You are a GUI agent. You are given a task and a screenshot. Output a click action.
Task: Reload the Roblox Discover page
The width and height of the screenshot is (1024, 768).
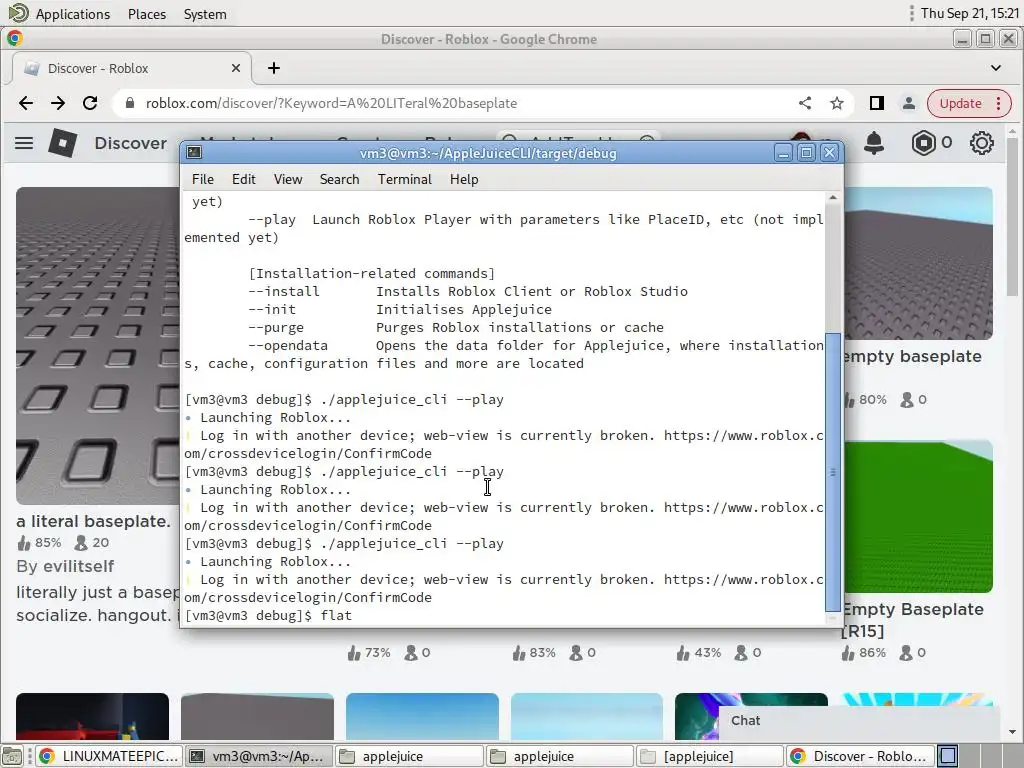[x=90, y=103]
